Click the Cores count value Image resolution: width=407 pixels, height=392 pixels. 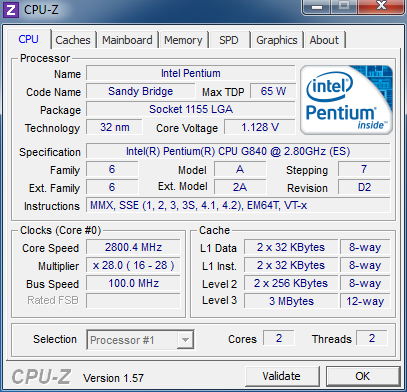click(279, 338)
